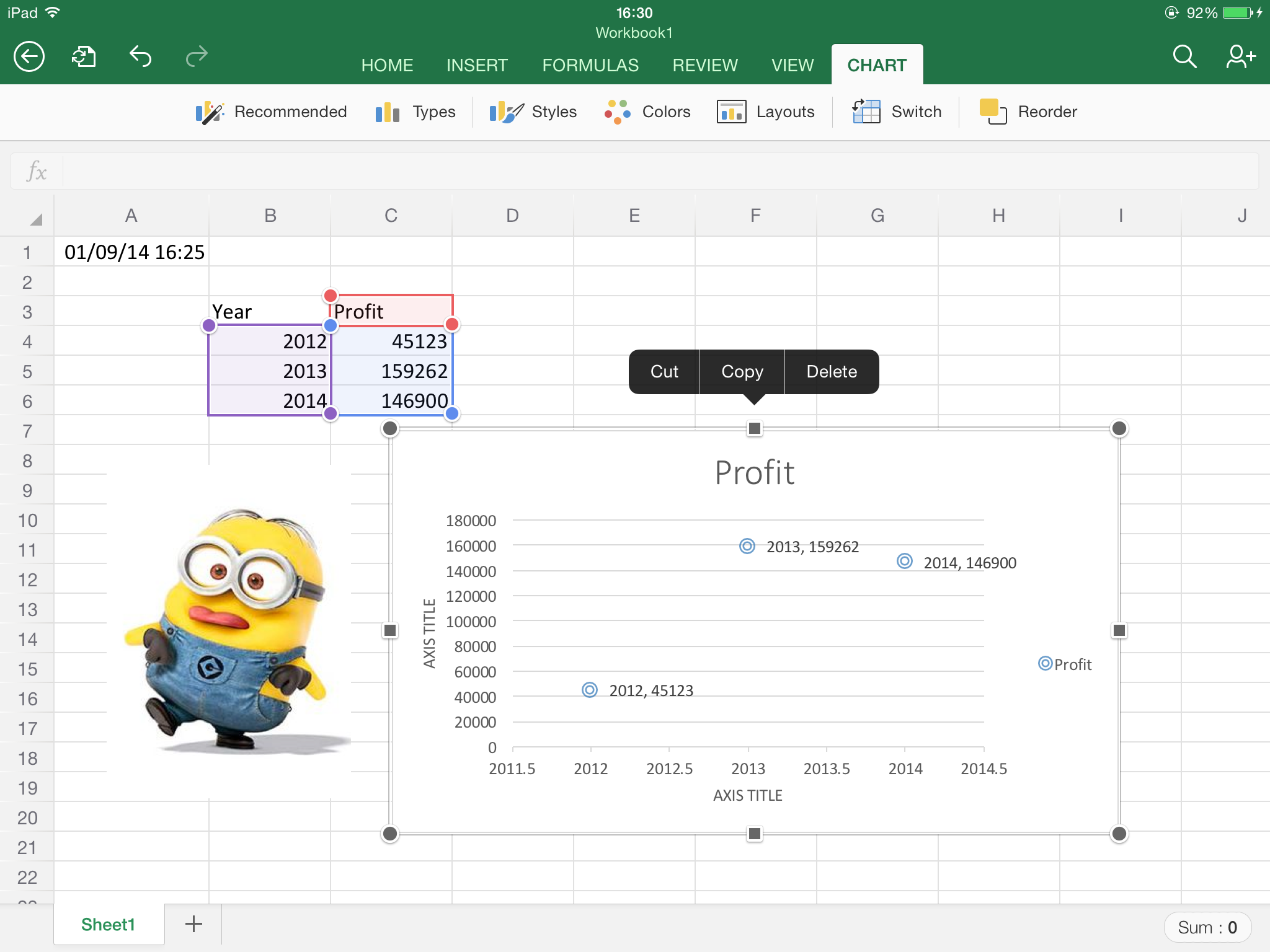
Task: Choose Delete from the popup menu
Action: tap(832, 371)
